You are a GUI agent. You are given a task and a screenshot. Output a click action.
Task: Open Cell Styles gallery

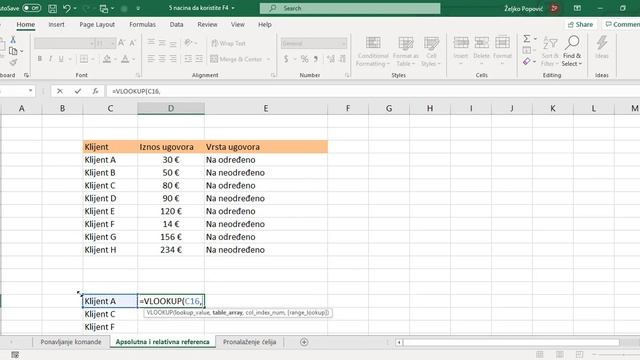coord(431,51)
